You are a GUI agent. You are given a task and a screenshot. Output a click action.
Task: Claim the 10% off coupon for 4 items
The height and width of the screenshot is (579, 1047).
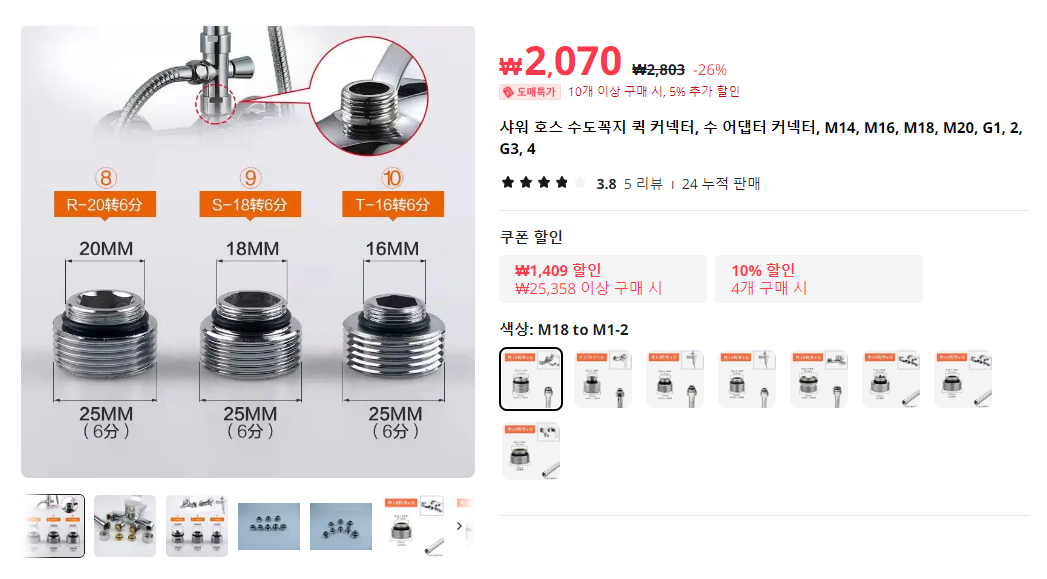pos(819,279)
